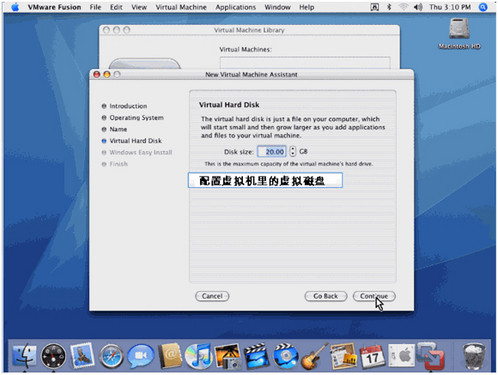Image resolution: width=498 pixels, height=375 pixels.
Task: Open the View menu
Action: (x=139, y=7)
